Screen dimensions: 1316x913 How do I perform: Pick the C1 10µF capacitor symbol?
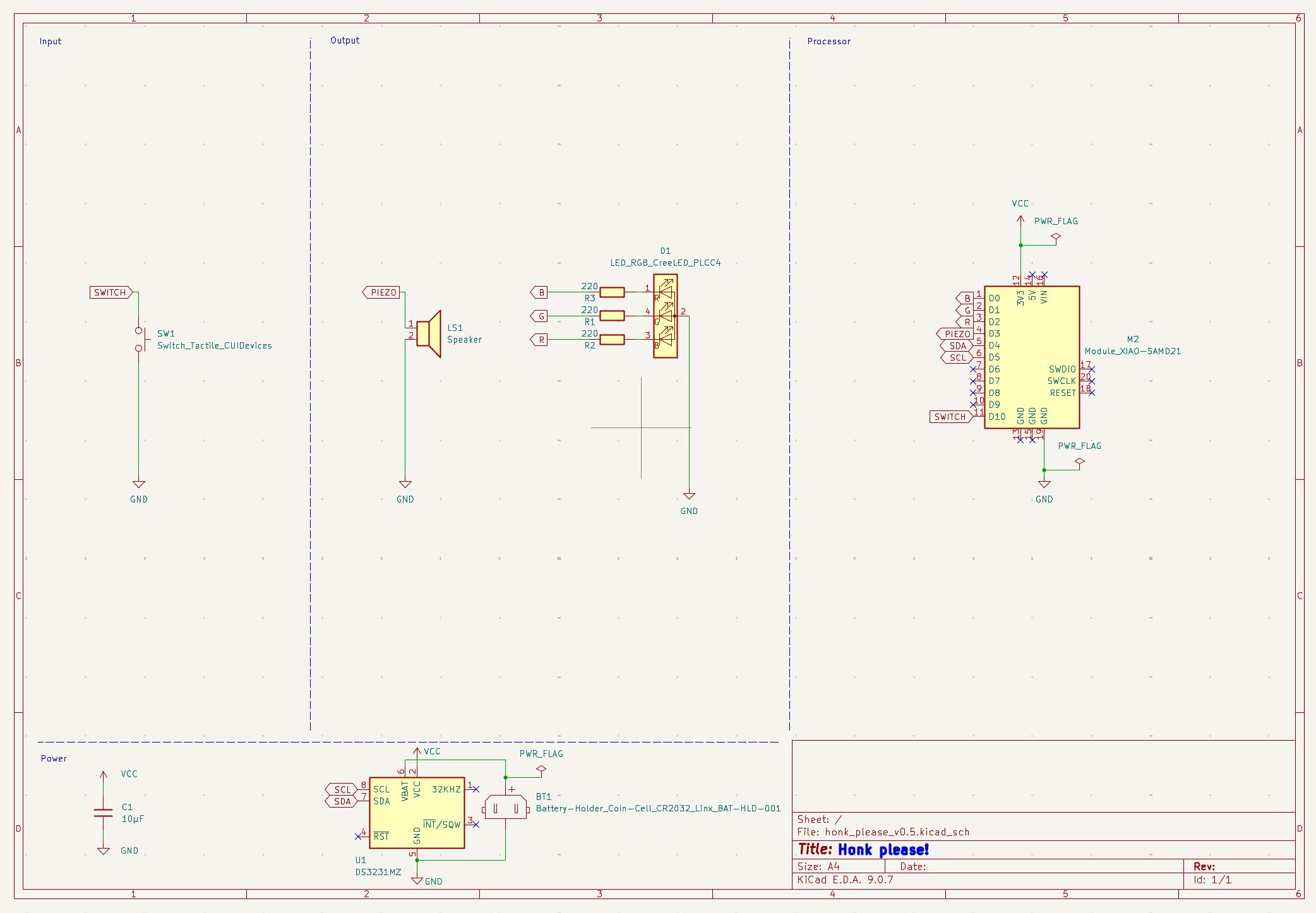point(103,812)
